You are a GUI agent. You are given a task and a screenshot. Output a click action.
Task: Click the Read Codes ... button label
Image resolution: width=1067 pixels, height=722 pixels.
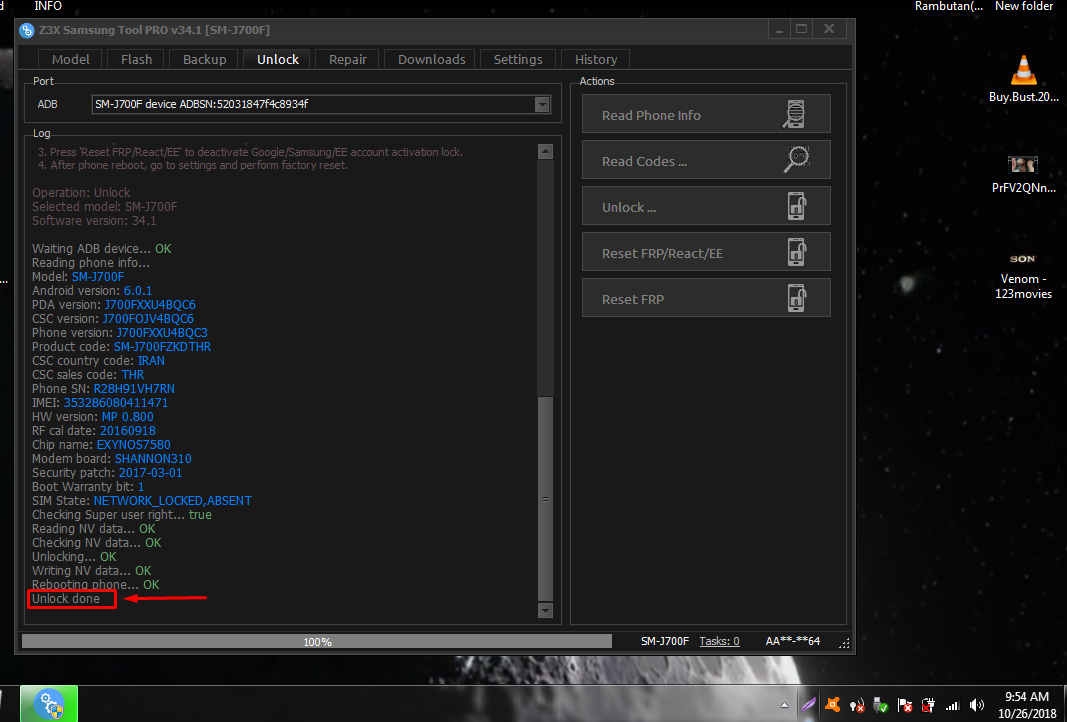(644, 161)
